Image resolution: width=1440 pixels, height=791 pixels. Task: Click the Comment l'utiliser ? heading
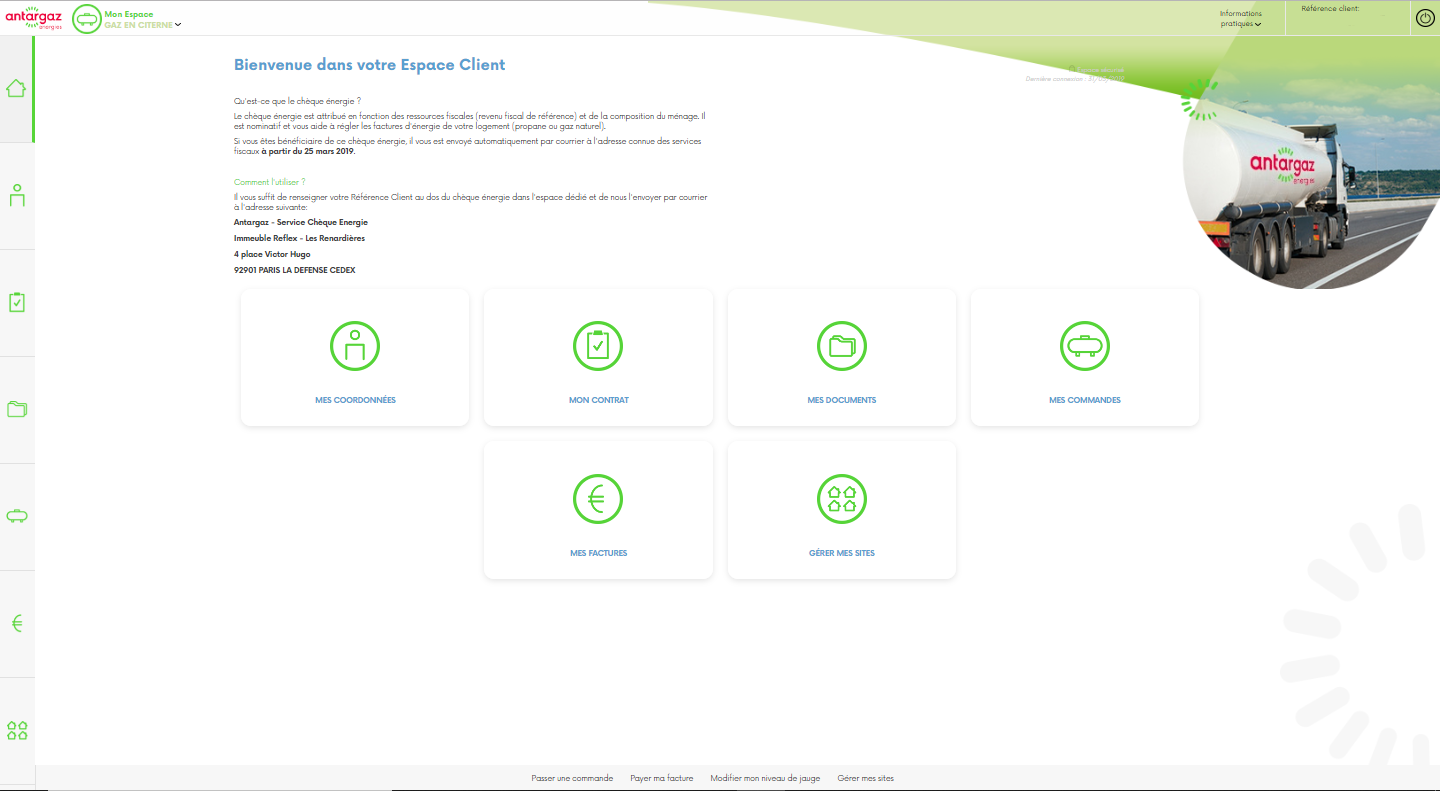(270, 182)
